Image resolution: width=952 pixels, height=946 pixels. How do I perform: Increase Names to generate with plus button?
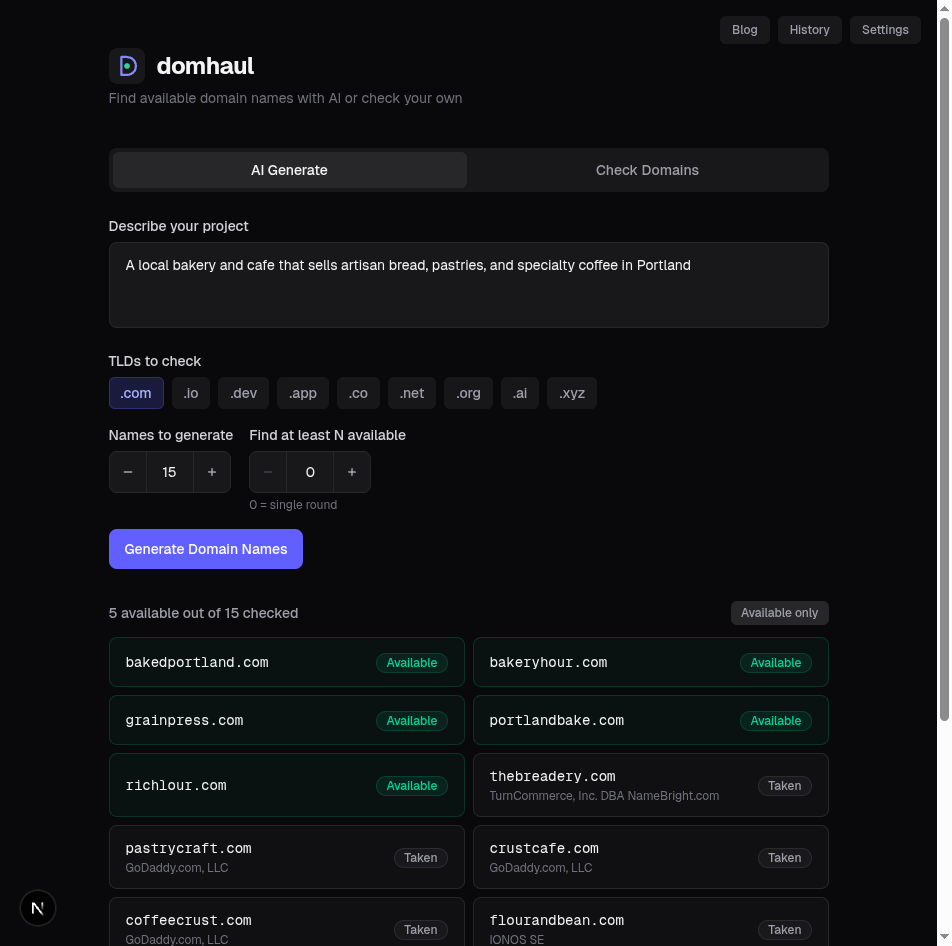[x=211, y=471]
